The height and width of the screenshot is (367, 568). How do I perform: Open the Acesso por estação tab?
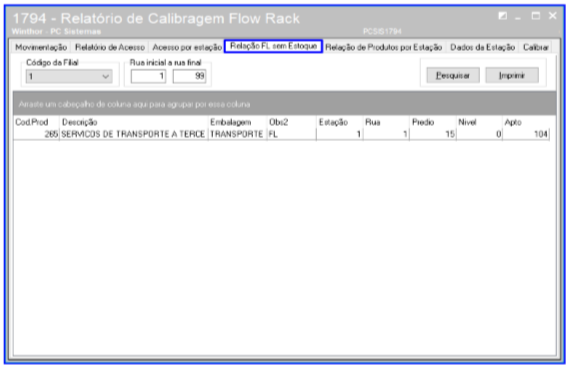(x=187, y=47)
